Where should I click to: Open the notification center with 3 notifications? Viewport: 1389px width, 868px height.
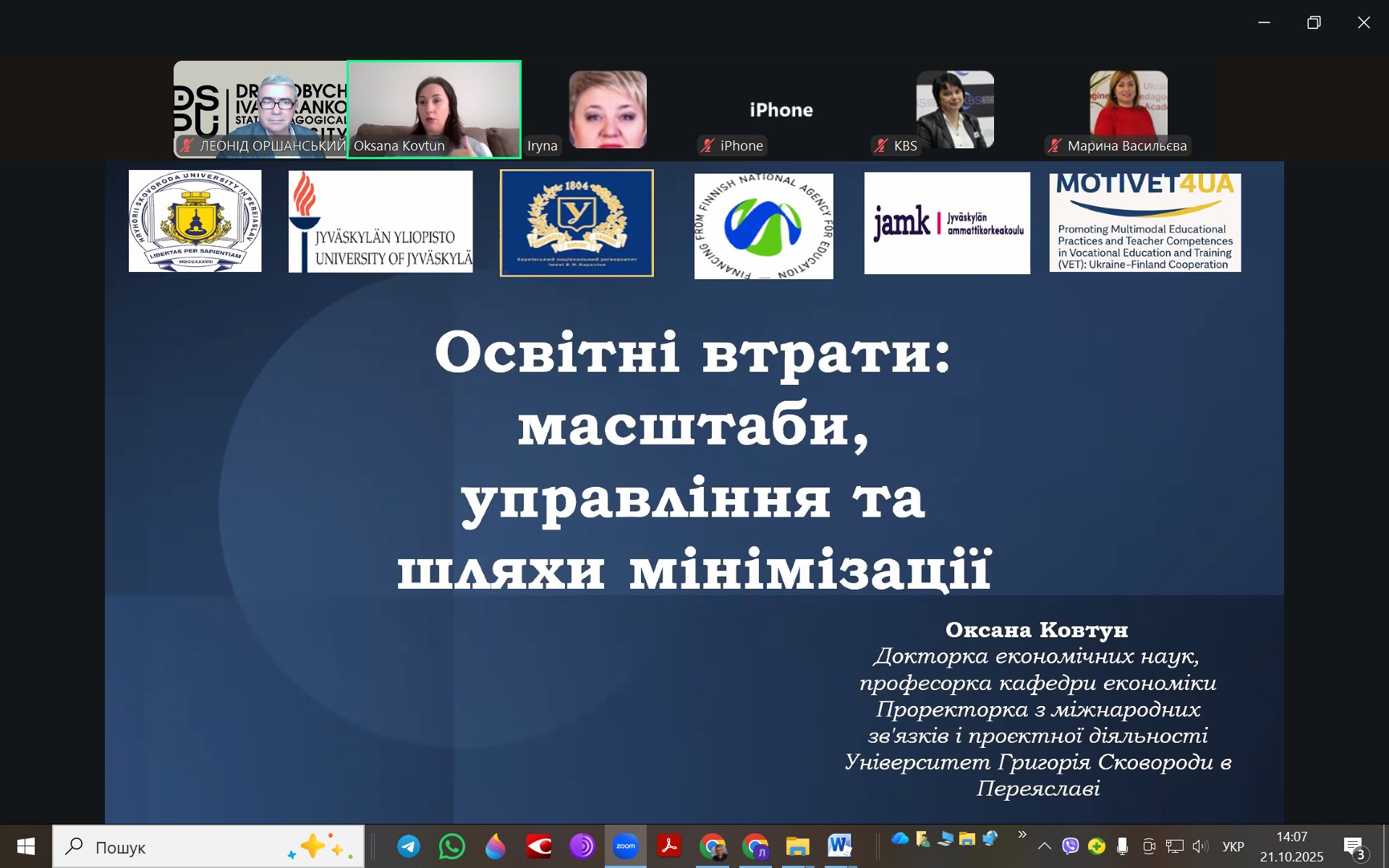(x=1354, y=846)
